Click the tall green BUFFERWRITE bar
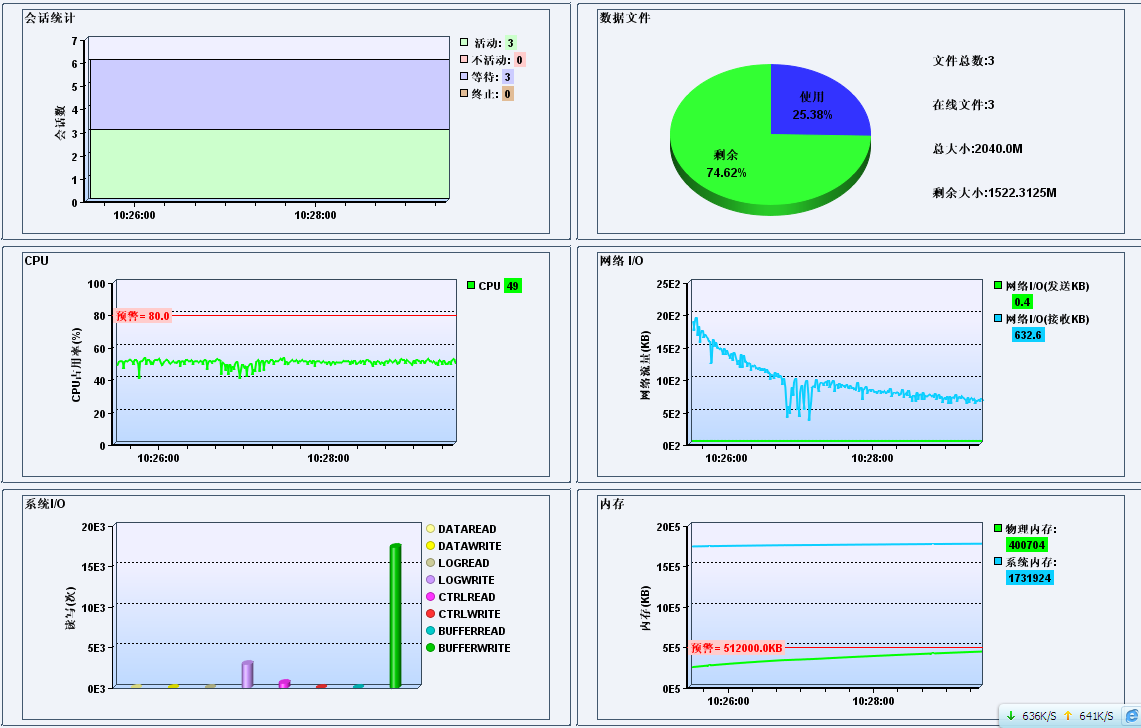This screenshot has height=728, width=1141. 395,615
